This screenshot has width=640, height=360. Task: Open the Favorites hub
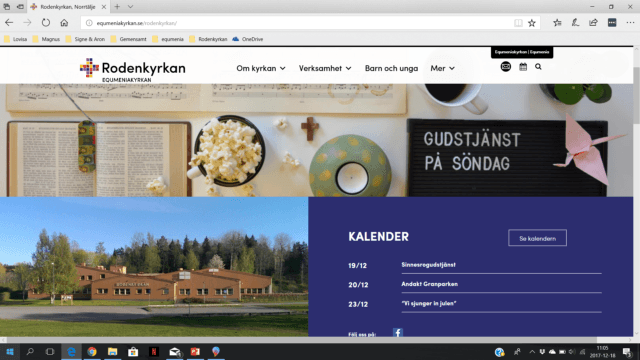[x=557, y=23]
